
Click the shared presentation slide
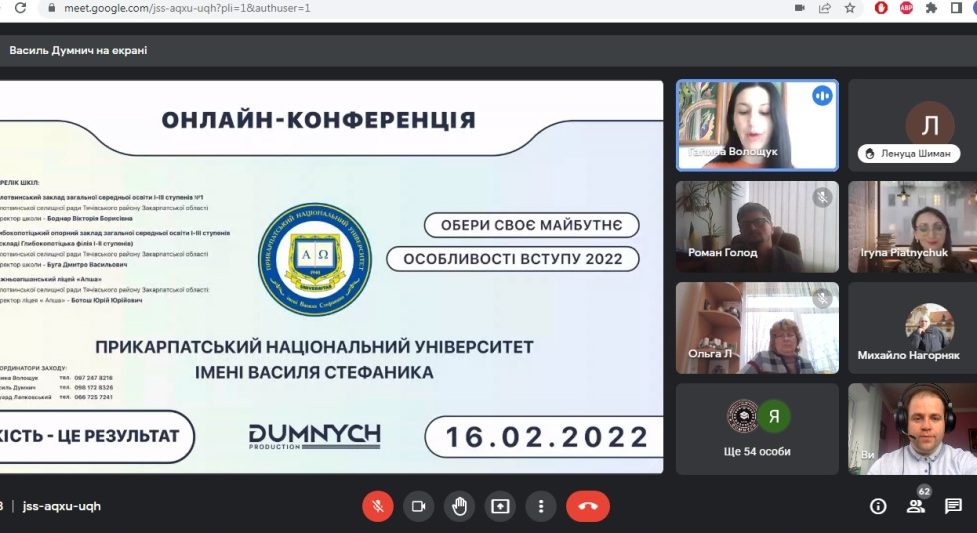[x=330, y=276]
